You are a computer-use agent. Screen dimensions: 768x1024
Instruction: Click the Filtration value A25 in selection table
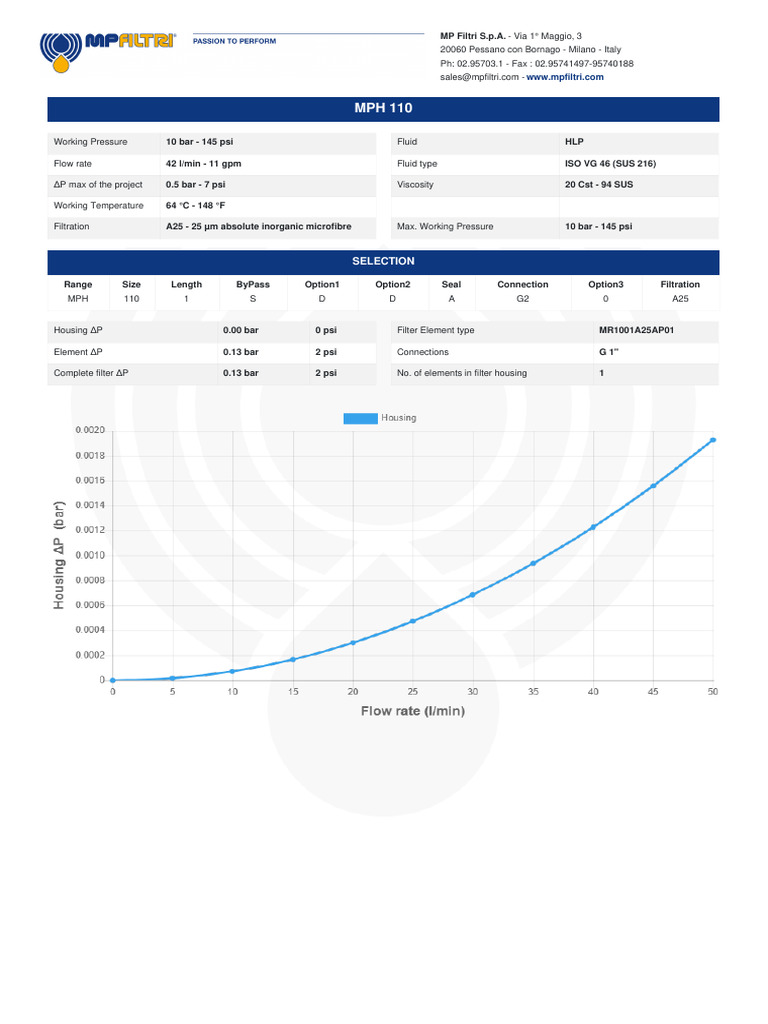[x=680, y=299]
